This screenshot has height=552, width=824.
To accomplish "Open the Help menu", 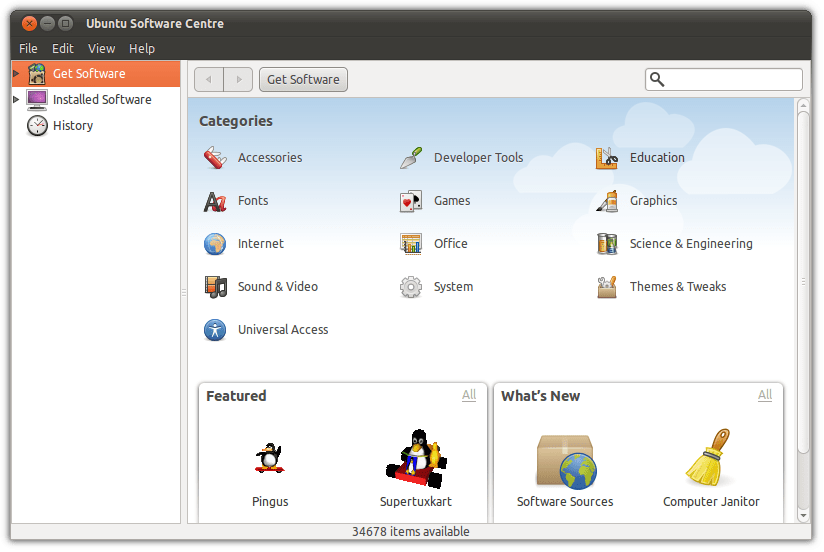I will (142, 48).
